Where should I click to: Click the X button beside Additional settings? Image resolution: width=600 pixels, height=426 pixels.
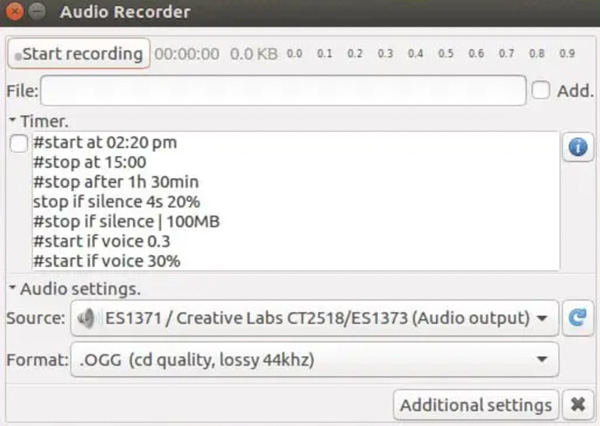coord(578,405)
